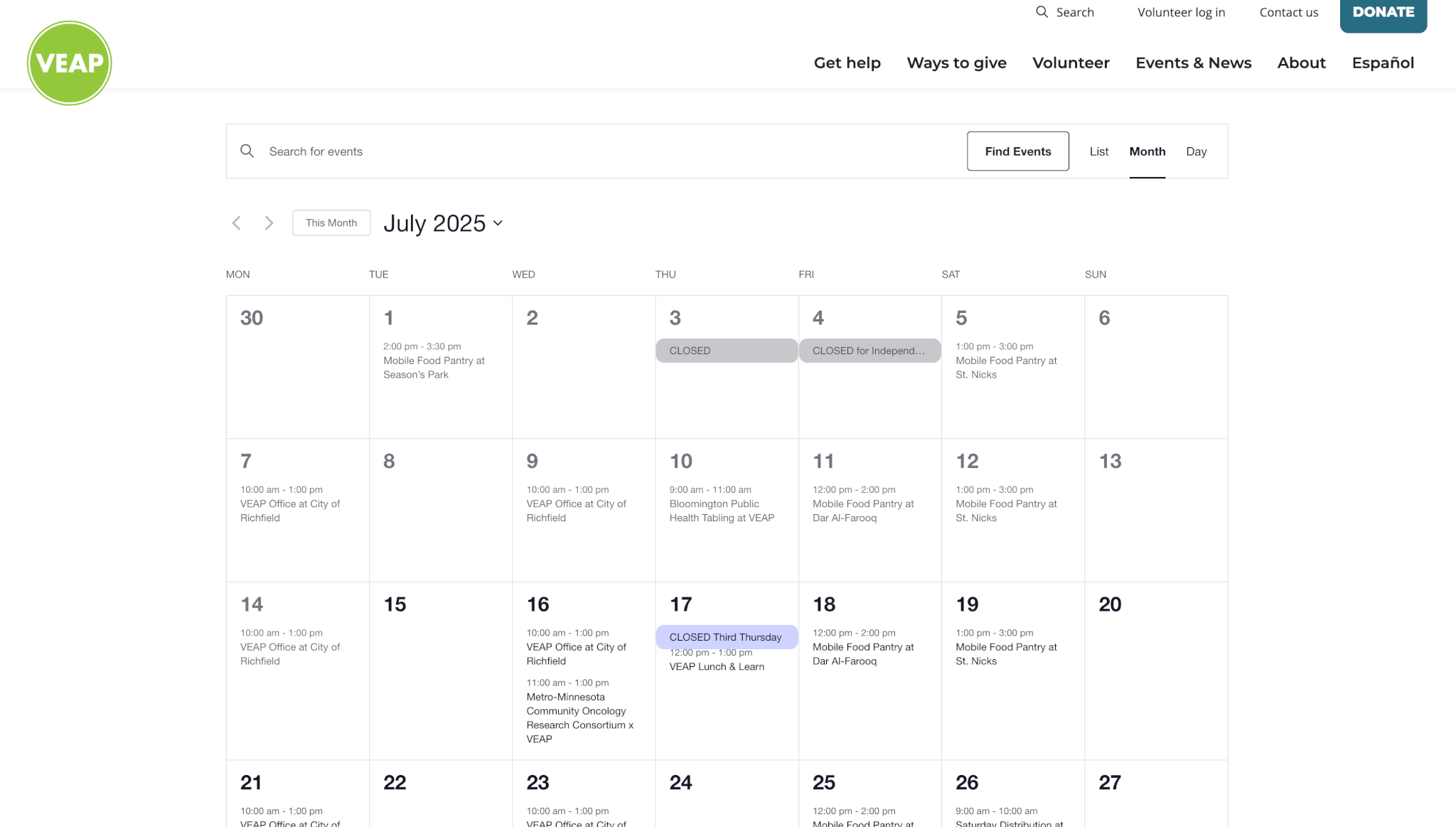Select day number 16 in calendar
Screen dimensions: 1456x827
pos(537,604)
